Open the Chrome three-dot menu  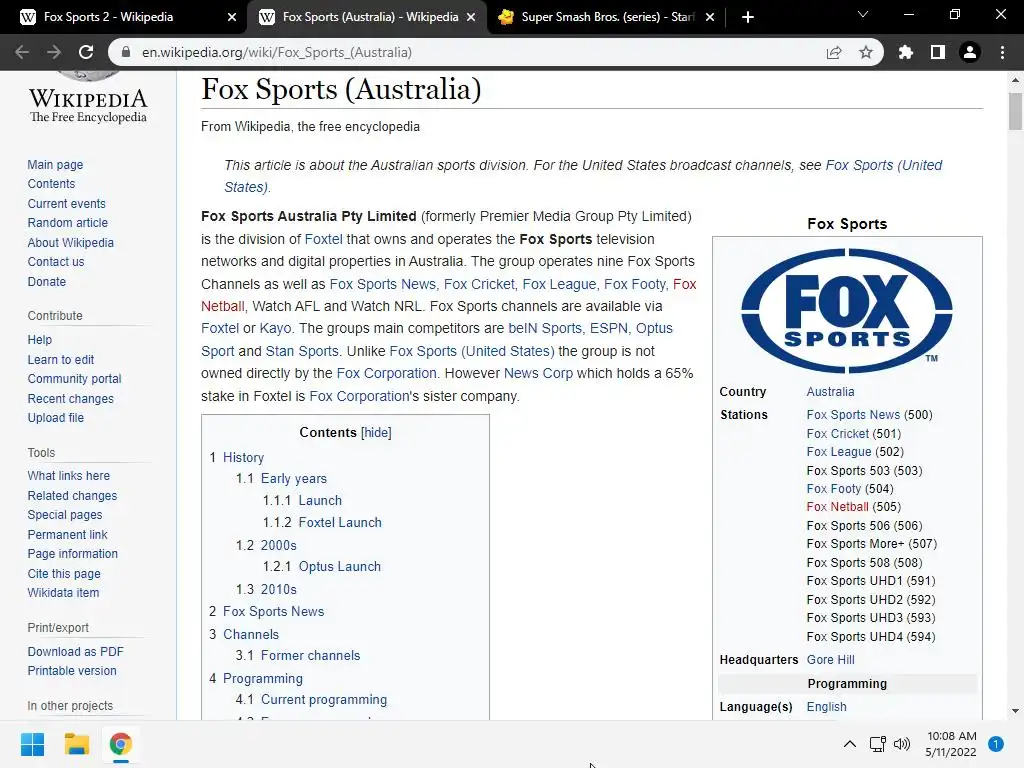point(1002,52)
